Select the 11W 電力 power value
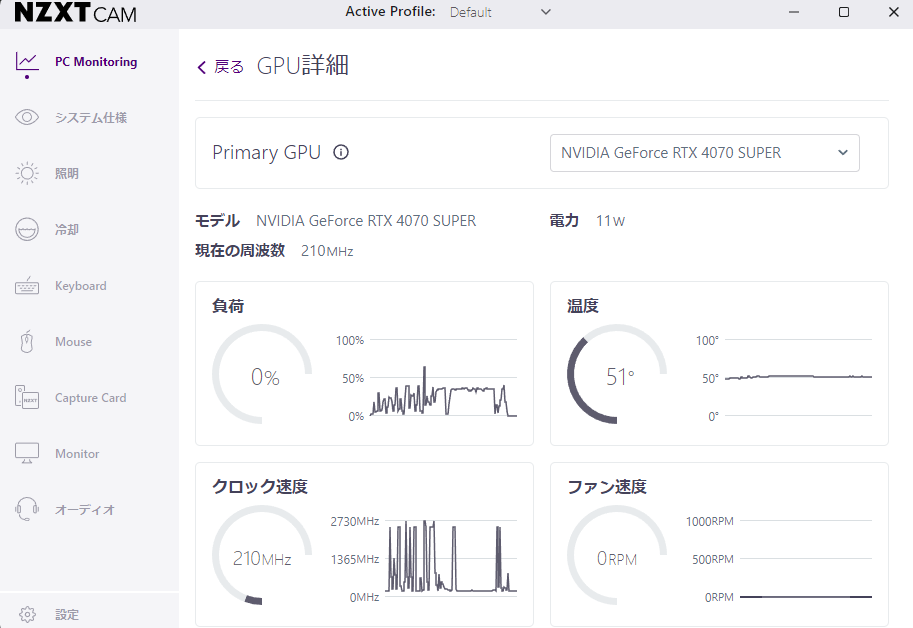 click(611, 220)
